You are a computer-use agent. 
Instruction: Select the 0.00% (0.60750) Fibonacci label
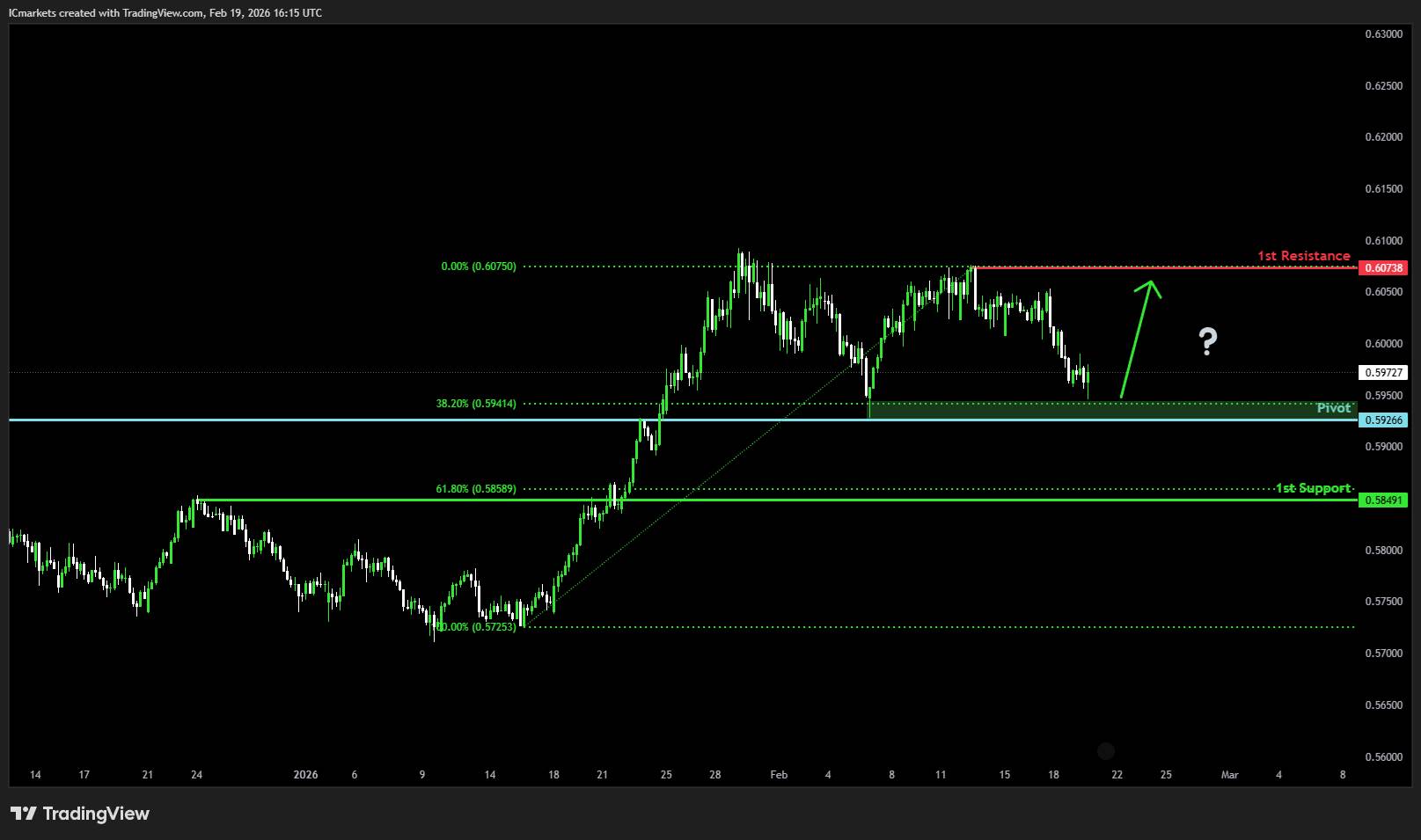tap(479, 267)
